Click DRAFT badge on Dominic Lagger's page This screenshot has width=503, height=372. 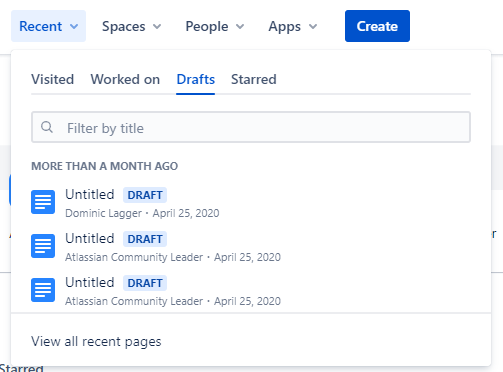click(145, 195)
